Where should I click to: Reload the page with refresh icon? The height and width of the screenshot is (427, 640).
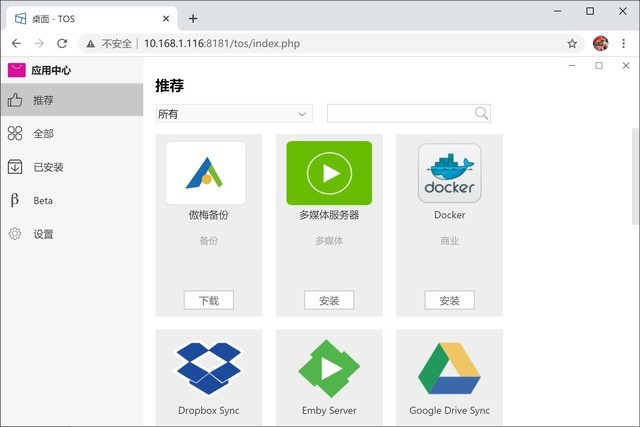[62, 43]
